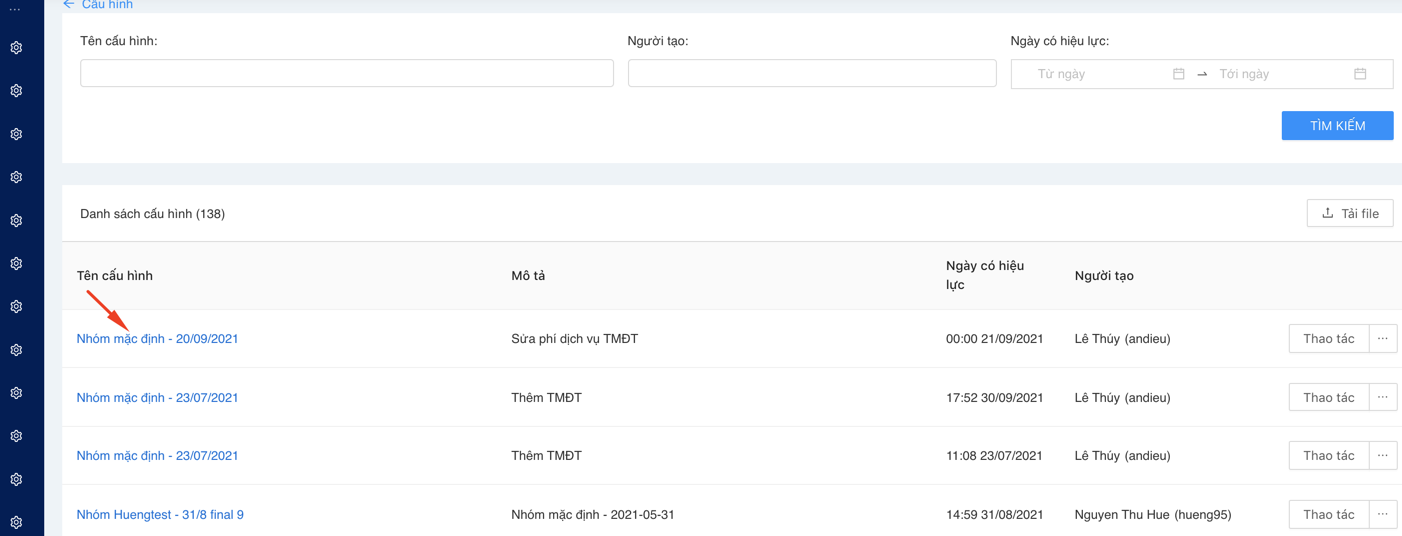
Task: Click Thao tác for Nhóm mặc định - 20/09/2021
Action: click(1328, 339)
